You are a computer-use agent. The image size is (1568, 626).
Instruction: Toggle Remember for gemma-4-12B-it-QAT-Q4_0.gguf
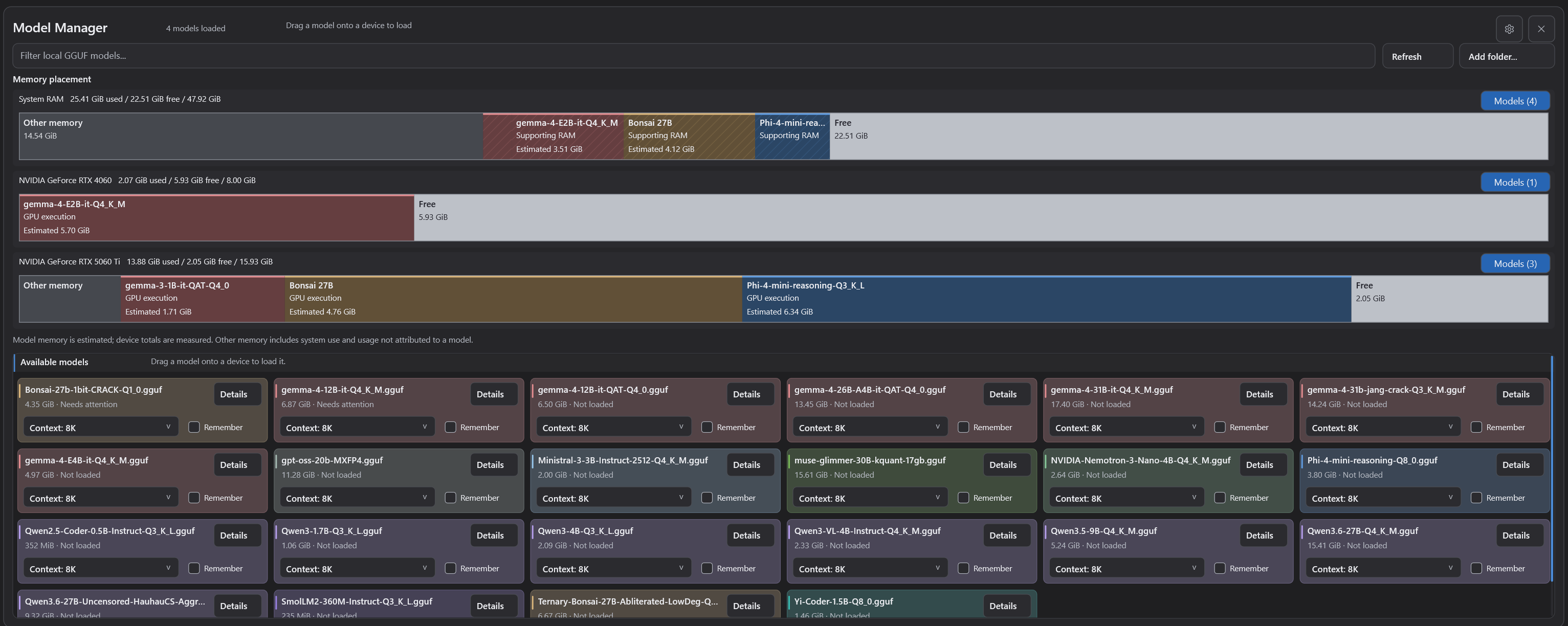point(706,427)
